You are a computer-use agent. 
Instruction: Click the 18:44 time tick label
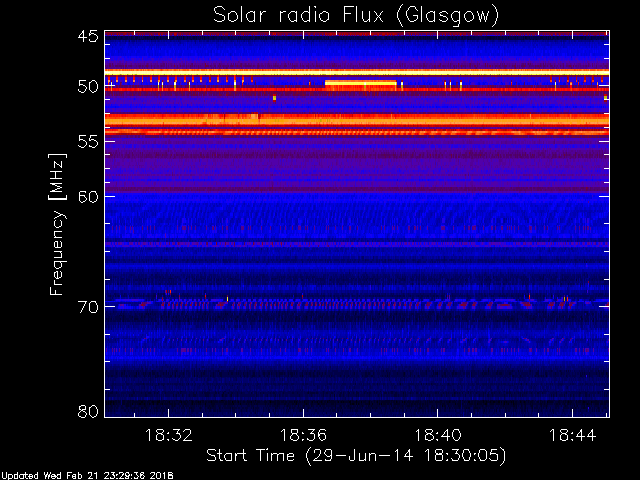pyautogui.click(x=573, y=435)
